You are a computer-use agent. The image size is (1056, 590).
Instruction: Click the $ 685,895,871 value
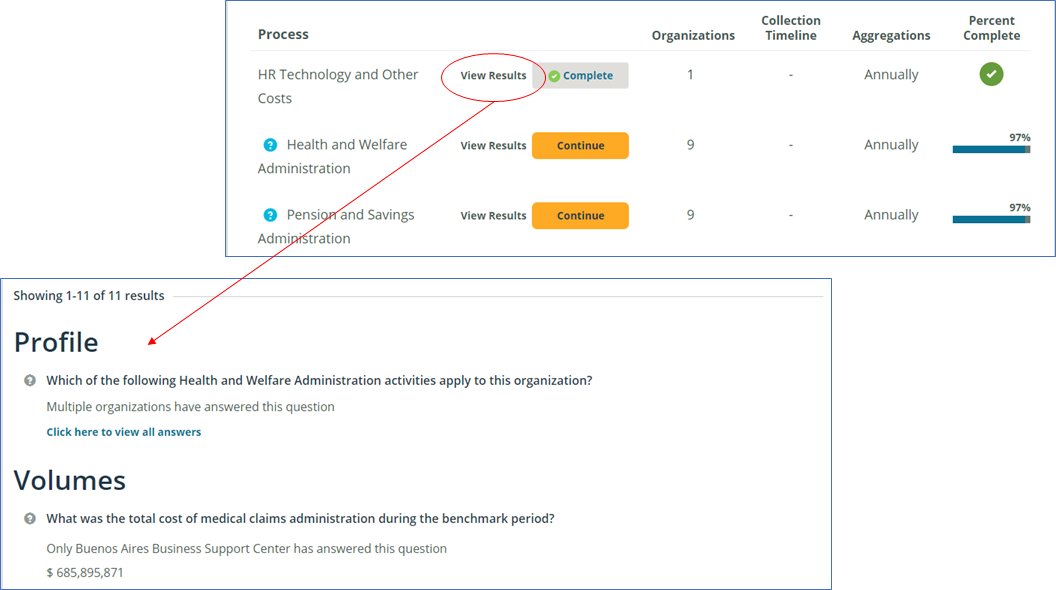point(85,572)
